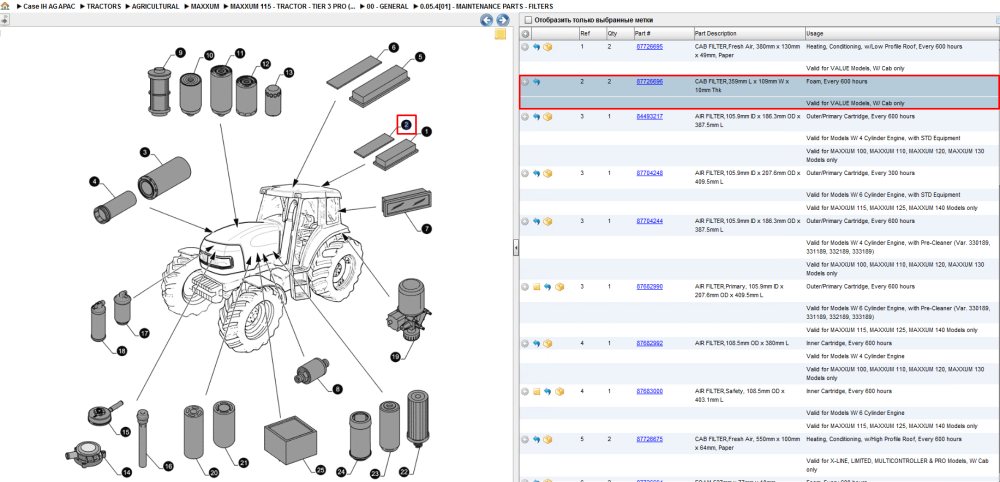Click the yellow box icon for part 87704244
1000x482 pixels.
[548, 221]
